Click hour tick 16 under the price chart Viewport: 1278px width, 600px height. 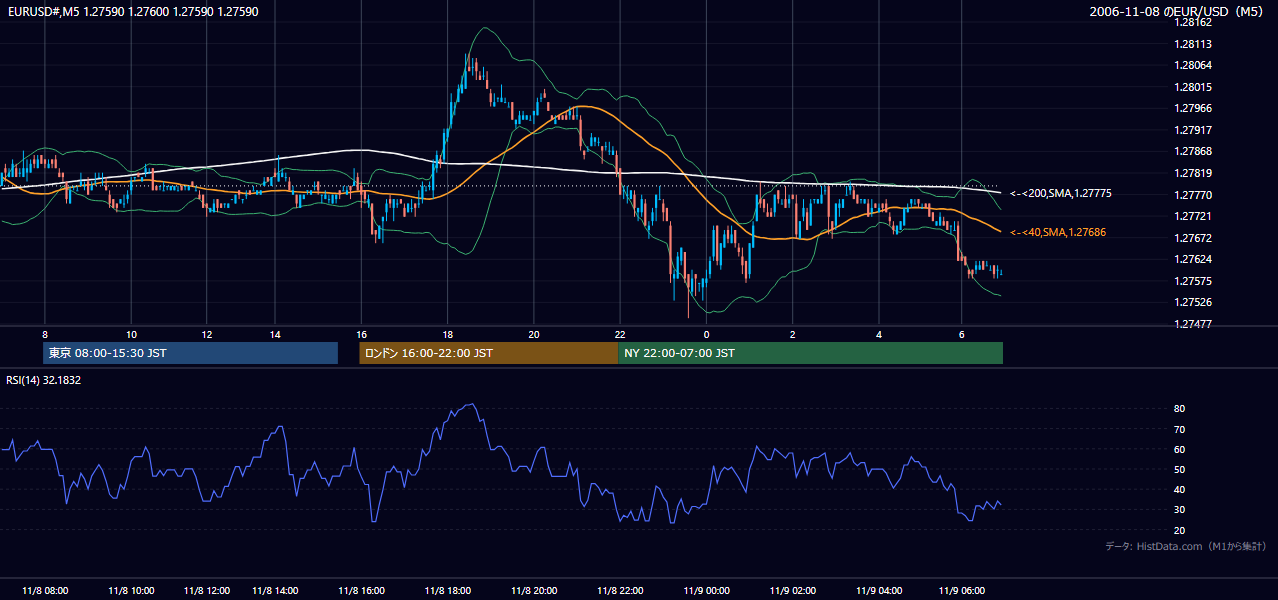361,334
